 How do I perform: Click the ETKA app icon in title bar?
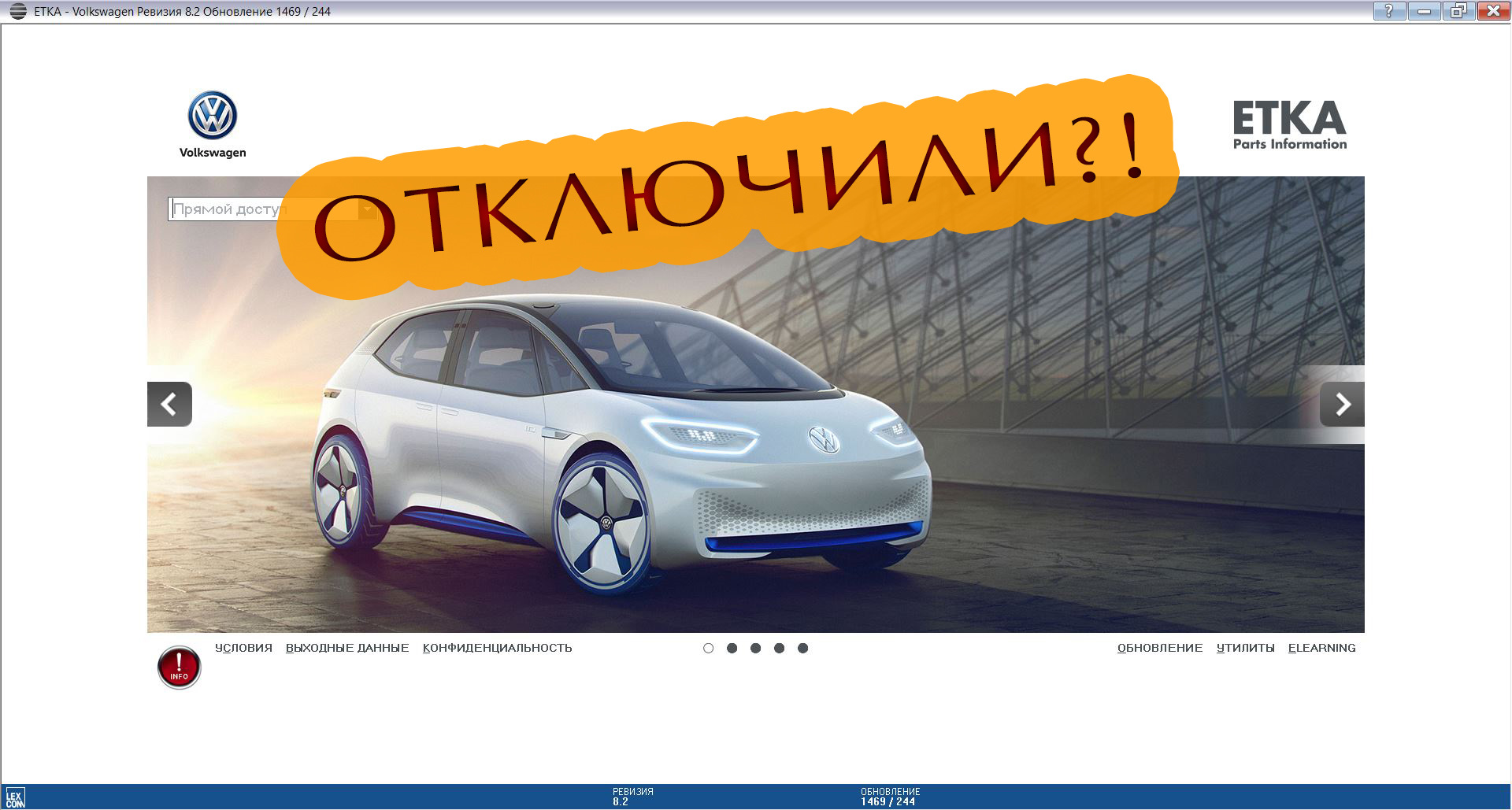[17, 11]
